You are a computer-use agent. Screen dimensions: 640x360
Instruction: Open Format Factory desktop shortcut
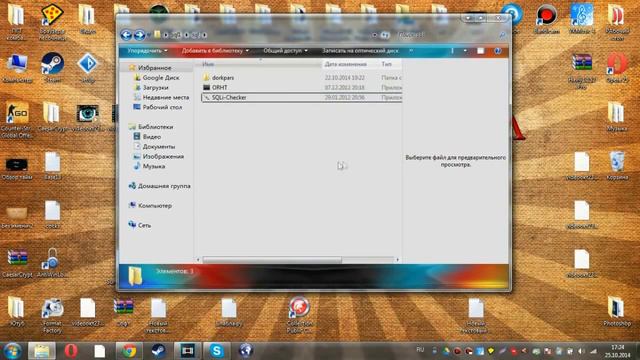coord(52,316)
